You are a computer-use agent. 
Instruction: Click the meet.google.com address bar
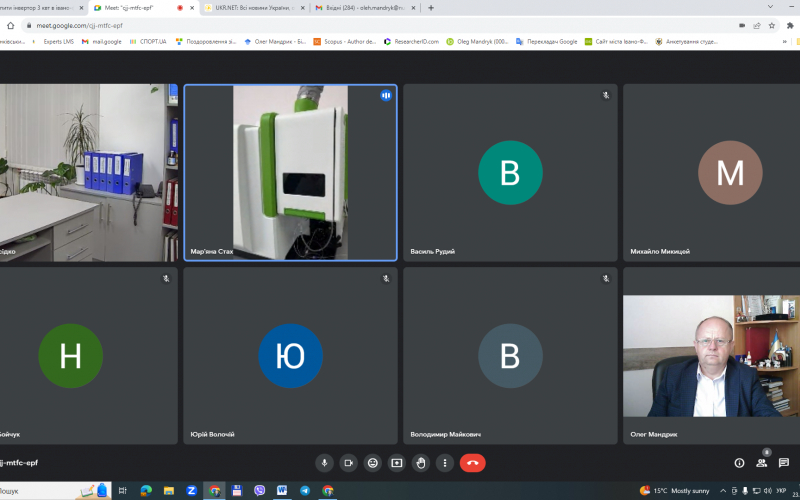coord(378,26)
